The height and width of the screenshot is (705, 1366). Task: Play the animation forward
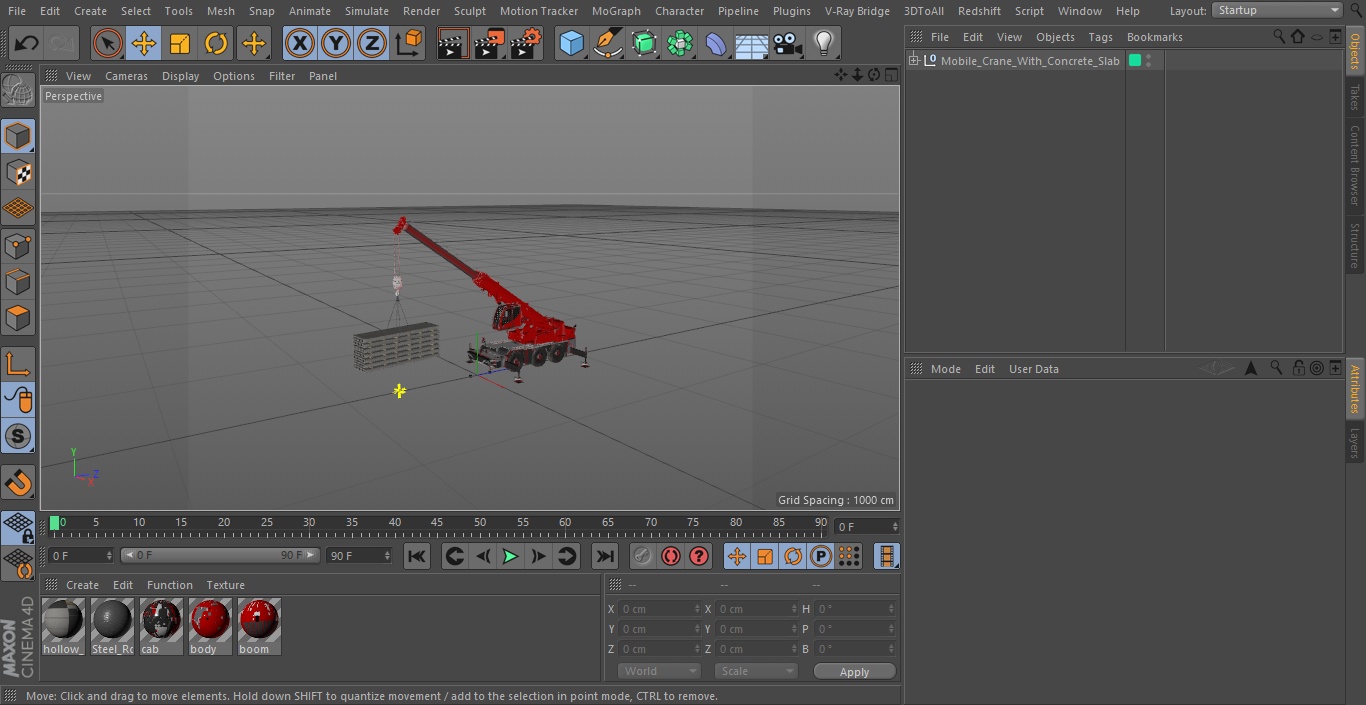pyautogui.click(x=510, y=556)
